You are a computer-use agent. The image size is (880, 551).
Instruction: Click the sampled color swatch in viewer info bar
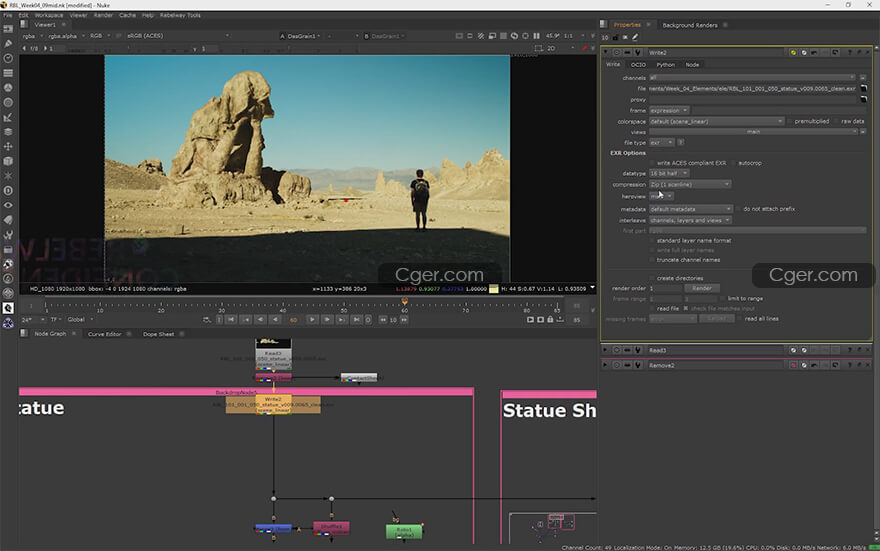point(493,289)
